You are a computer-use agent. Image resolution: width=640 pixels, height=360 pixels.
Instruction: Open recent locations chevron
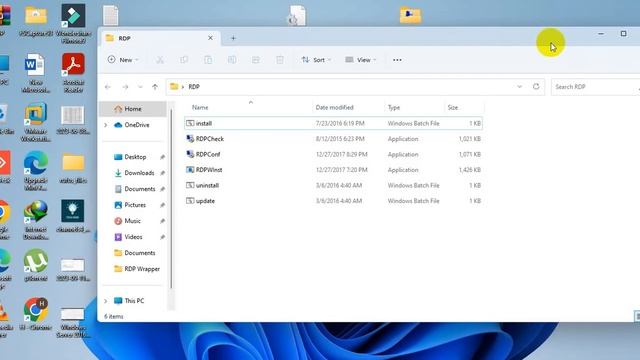coord(140,87)
